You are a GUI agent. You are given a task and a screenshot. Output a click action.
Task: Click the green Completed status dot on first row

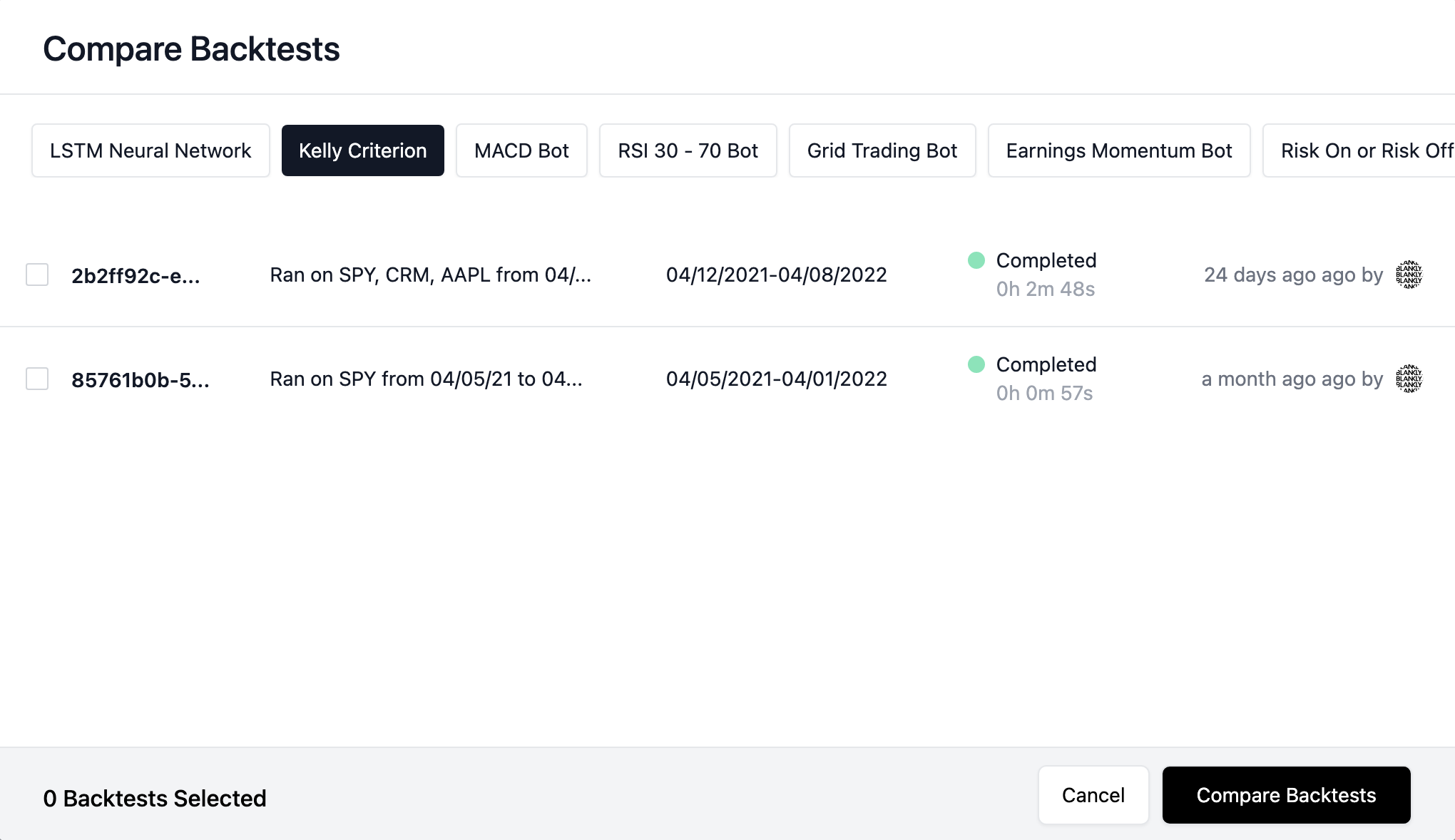click(976, 260)
